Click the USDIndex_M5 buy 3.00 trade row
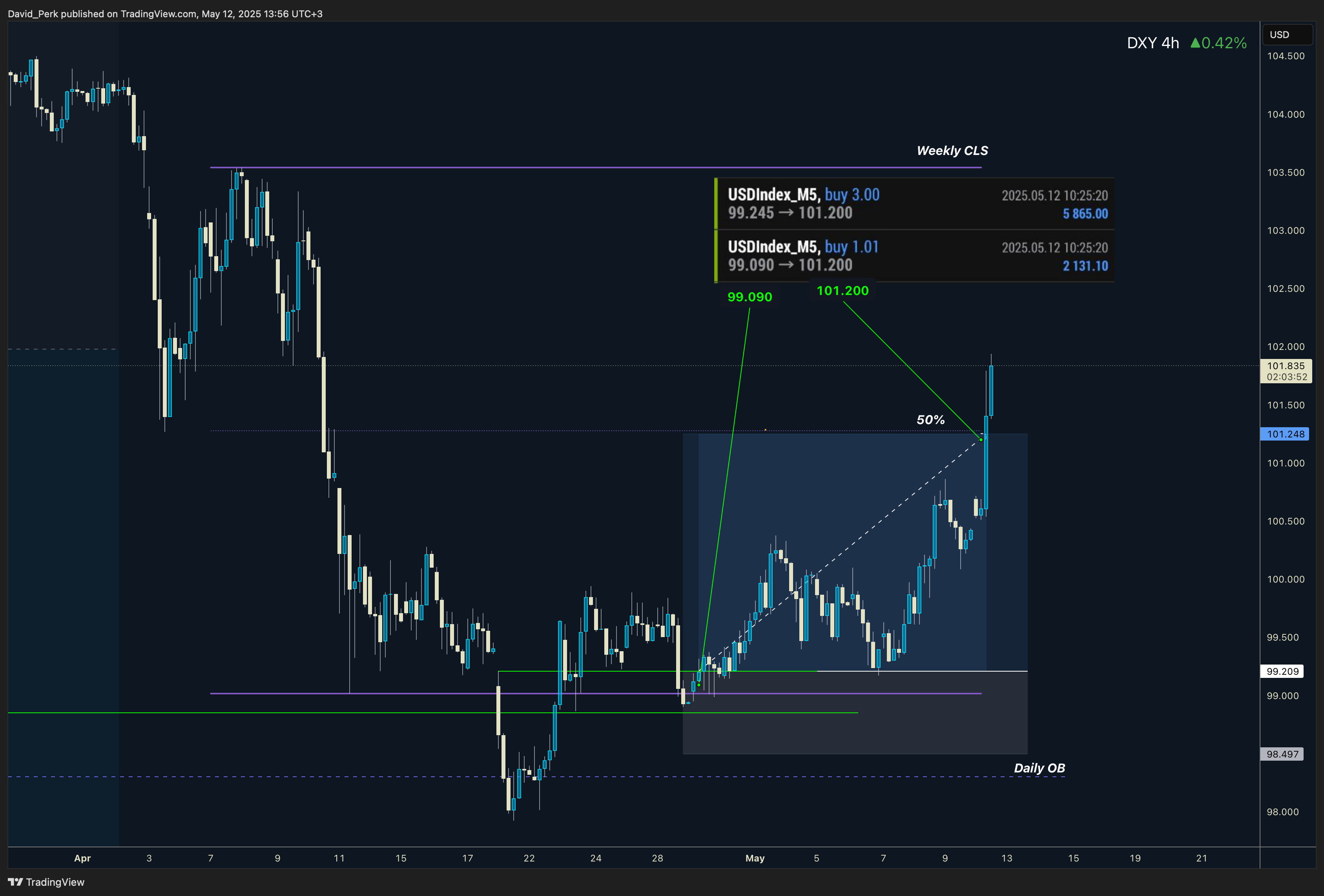 point(914,204)
